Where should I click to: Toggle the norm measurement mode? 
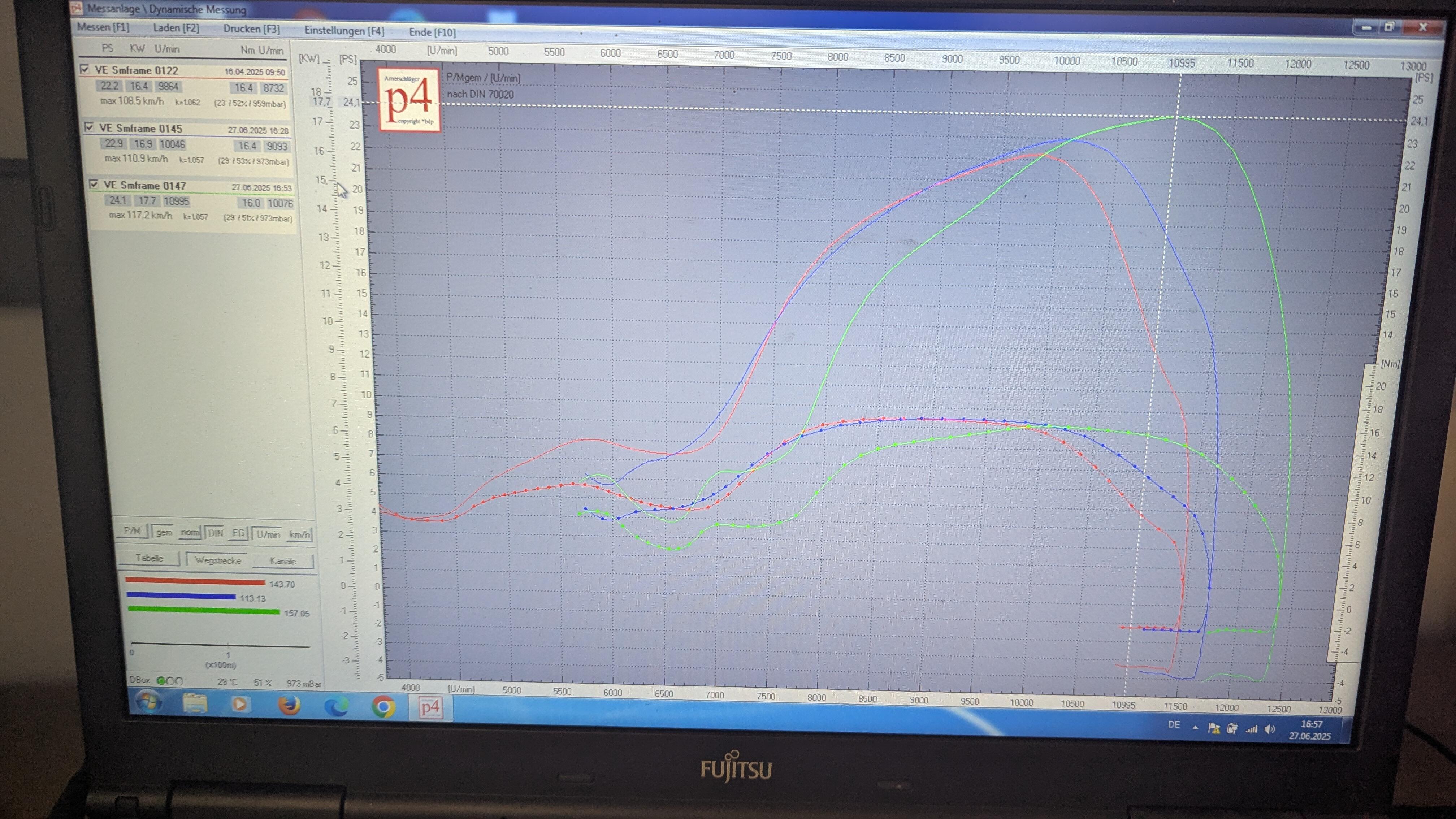tap(190, 532)
